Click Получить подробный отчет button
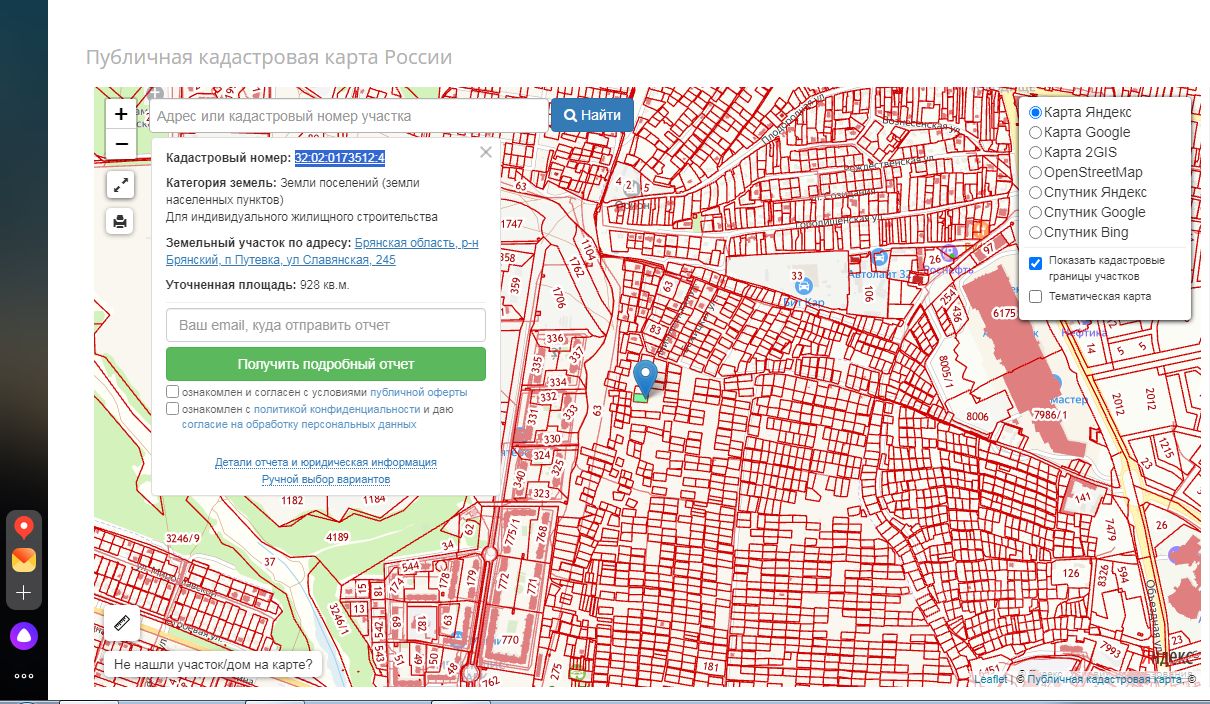This screenshot has height=704, width=1210. pos(326,364)
